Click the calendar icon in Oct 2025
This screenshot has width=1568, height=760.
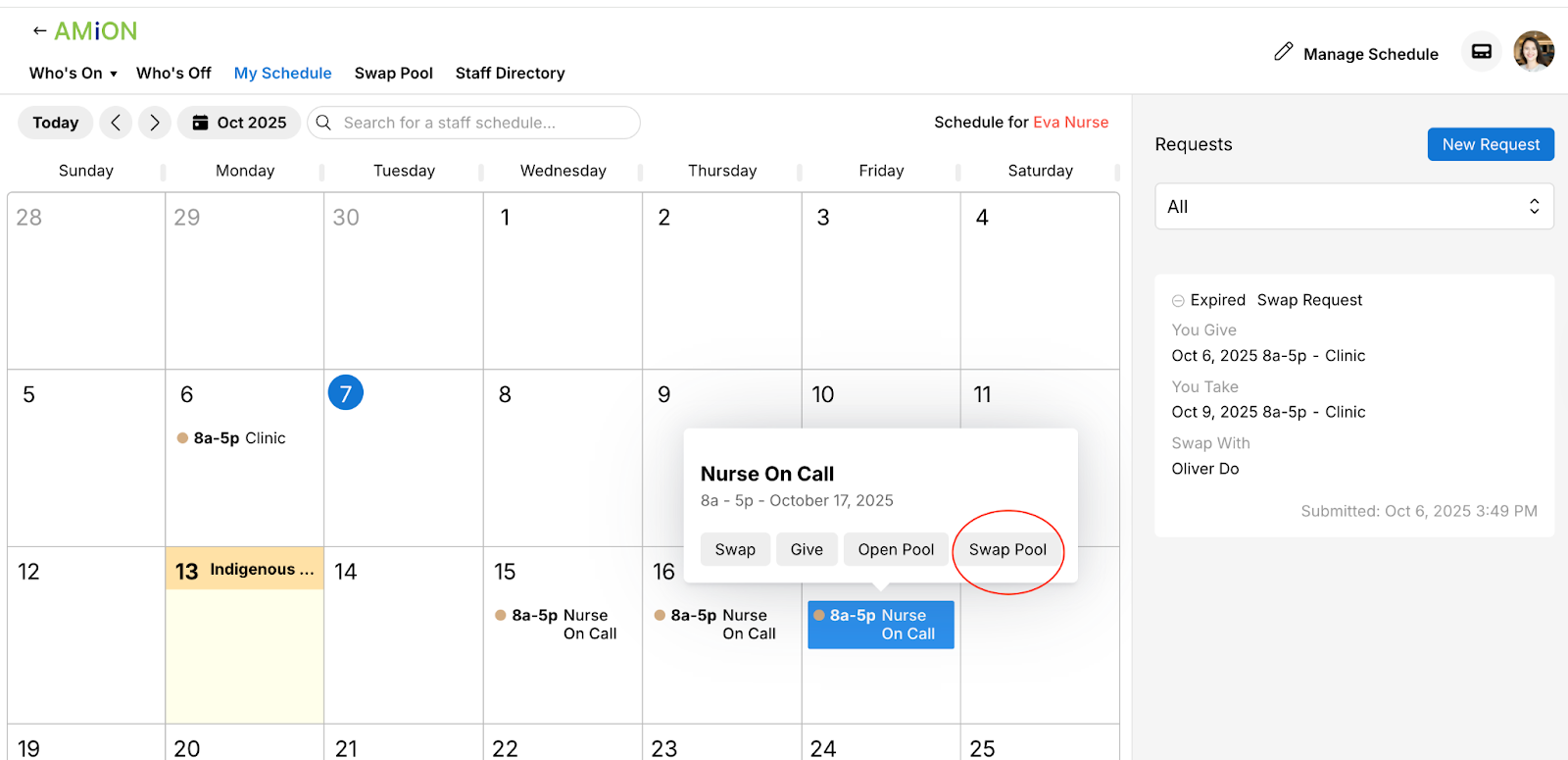(x=200, y=123)
